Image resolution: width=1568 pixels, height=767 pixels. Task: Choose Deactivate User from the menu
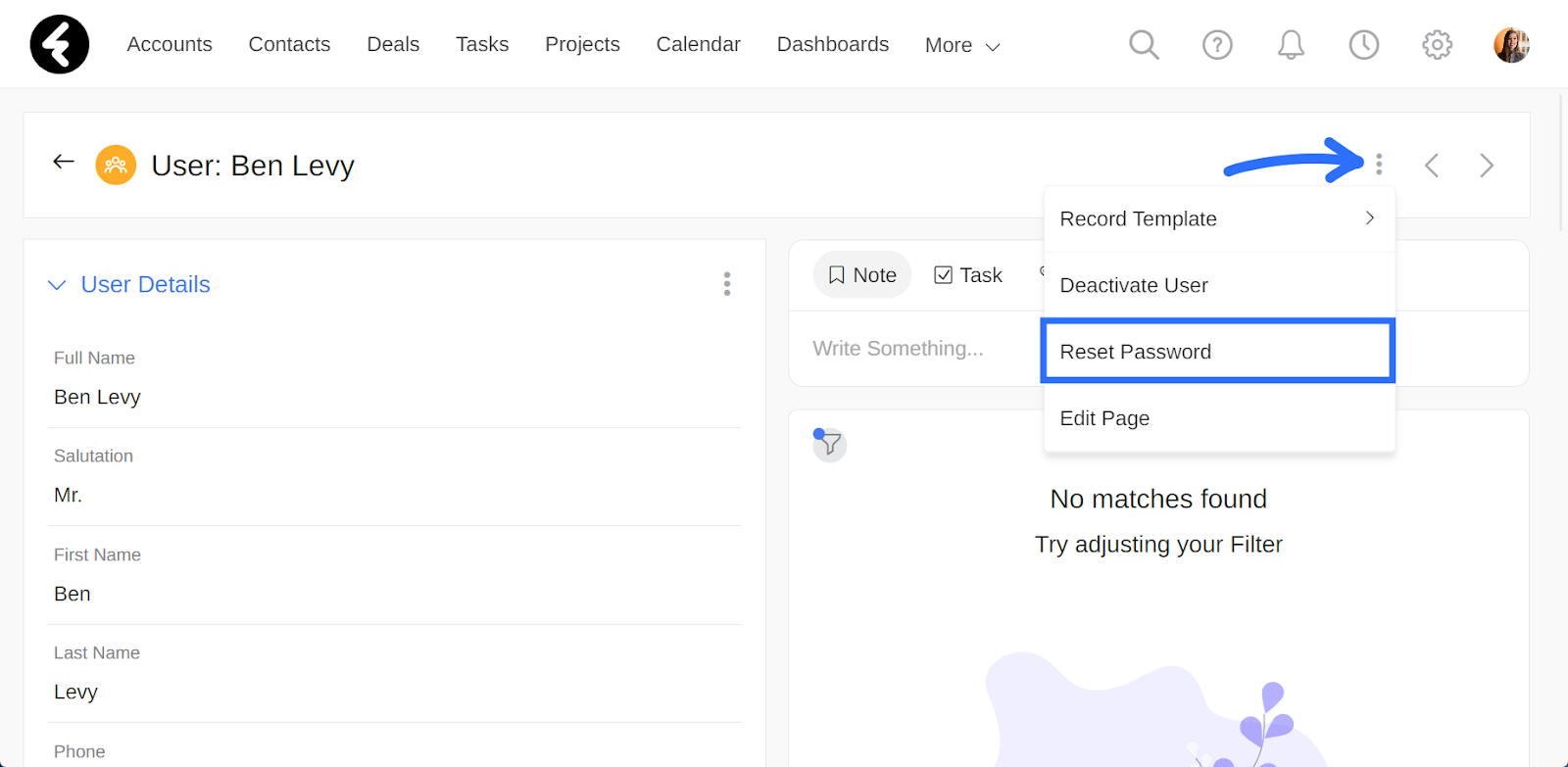[x=1219, y=285]
